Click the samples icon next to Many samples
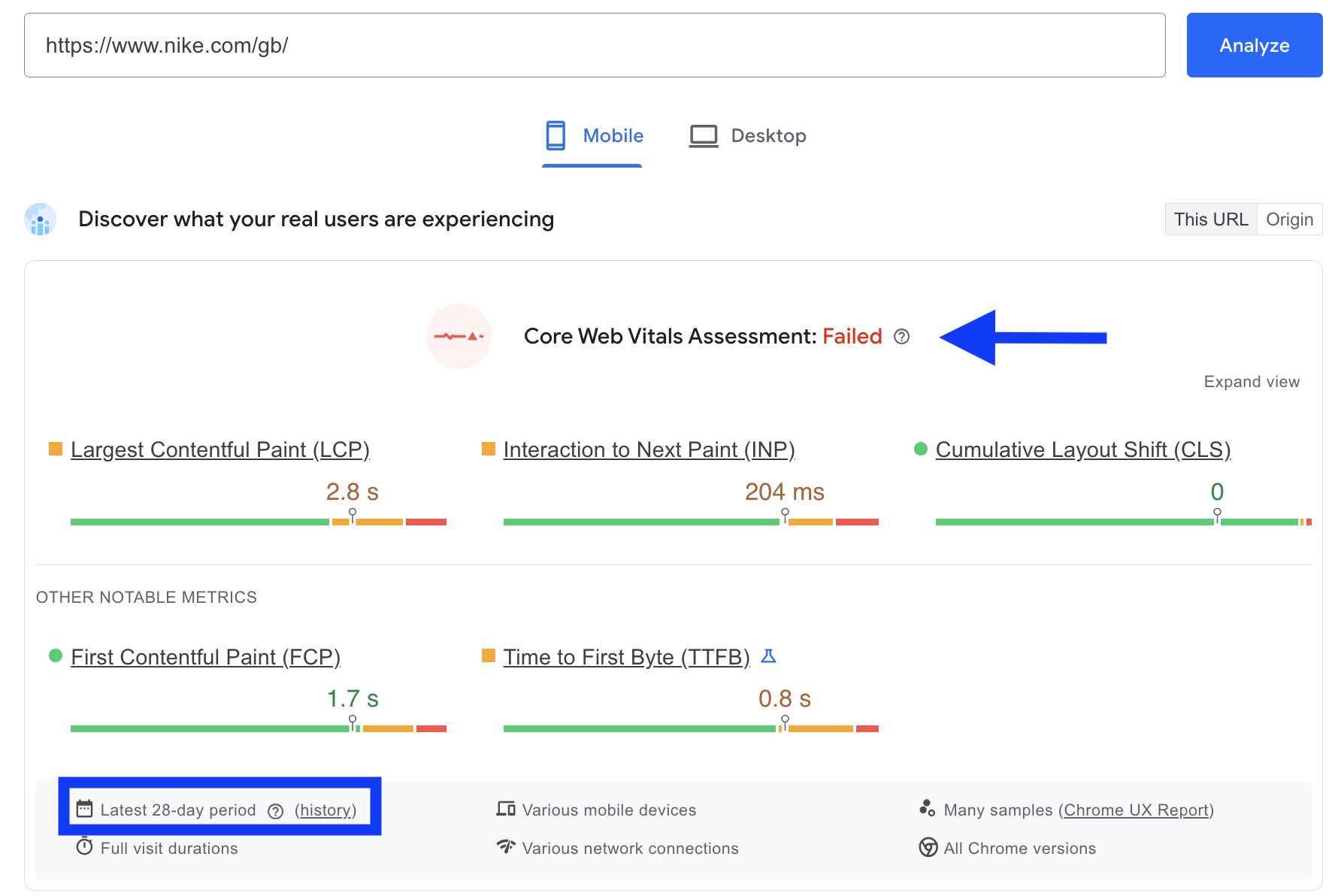 [928, 808]
